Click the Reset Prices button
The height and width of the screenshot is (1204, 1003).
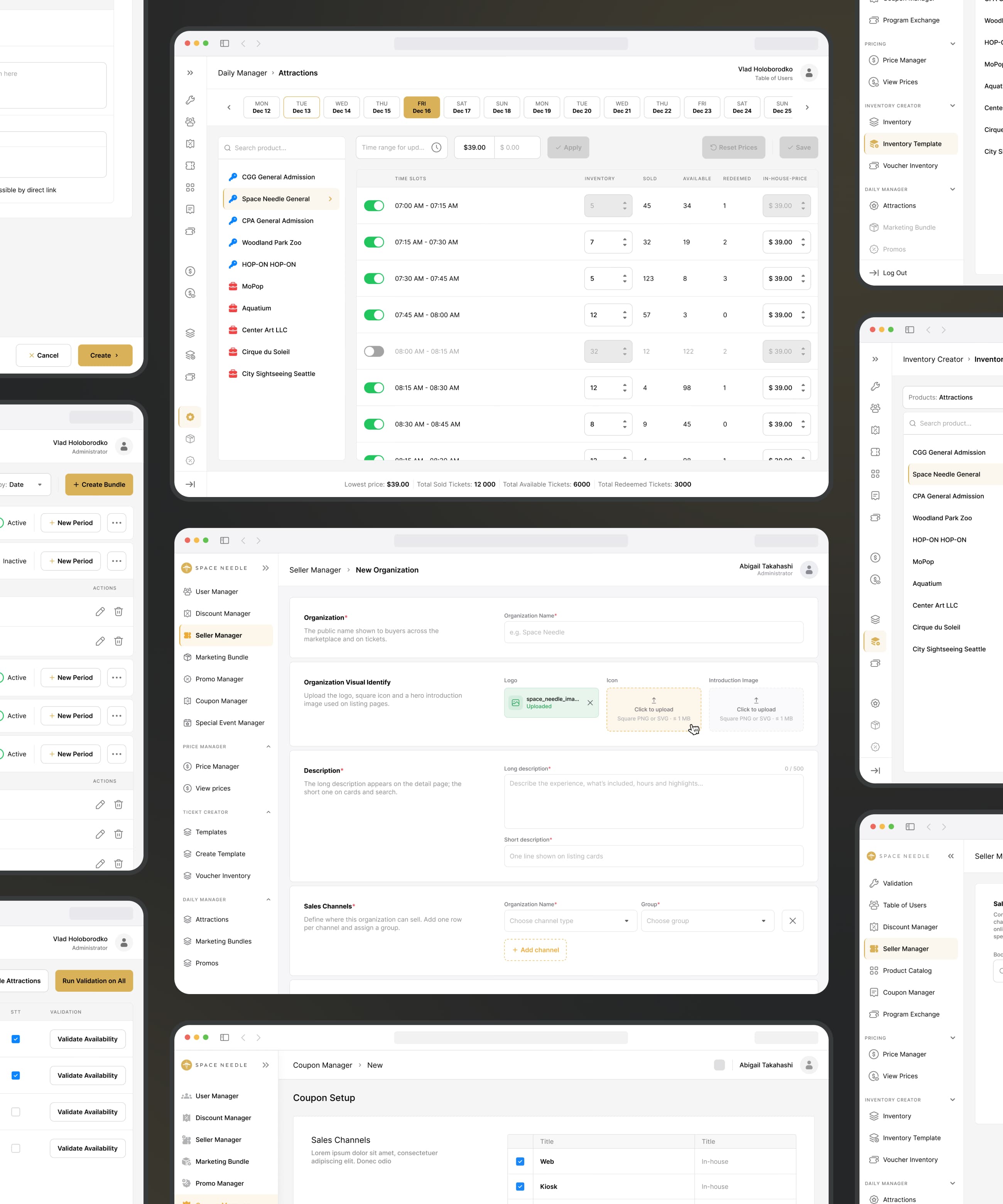click(x=734, y=147)
